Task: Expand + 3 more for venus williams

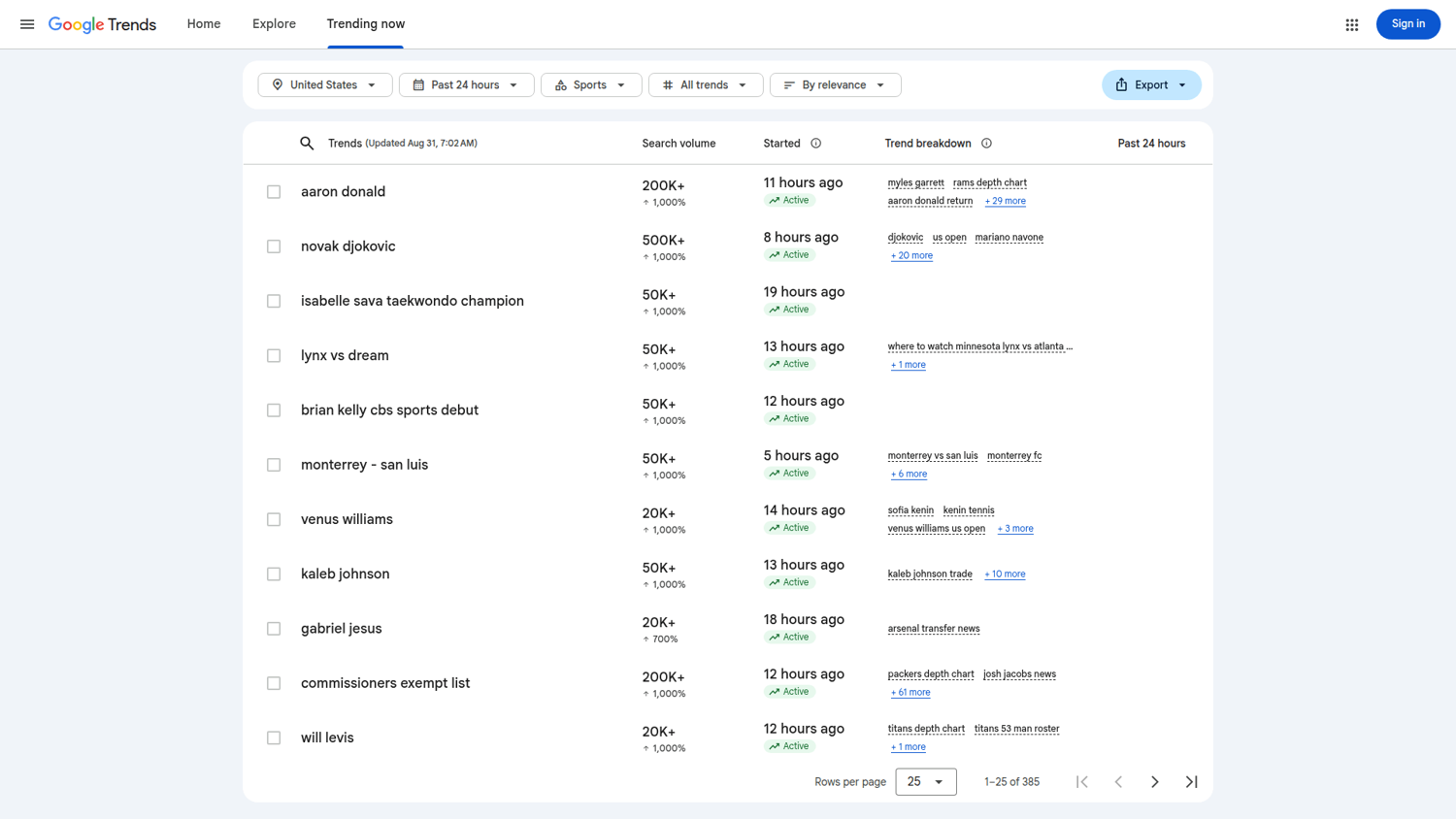Action: click(1015, 529)
